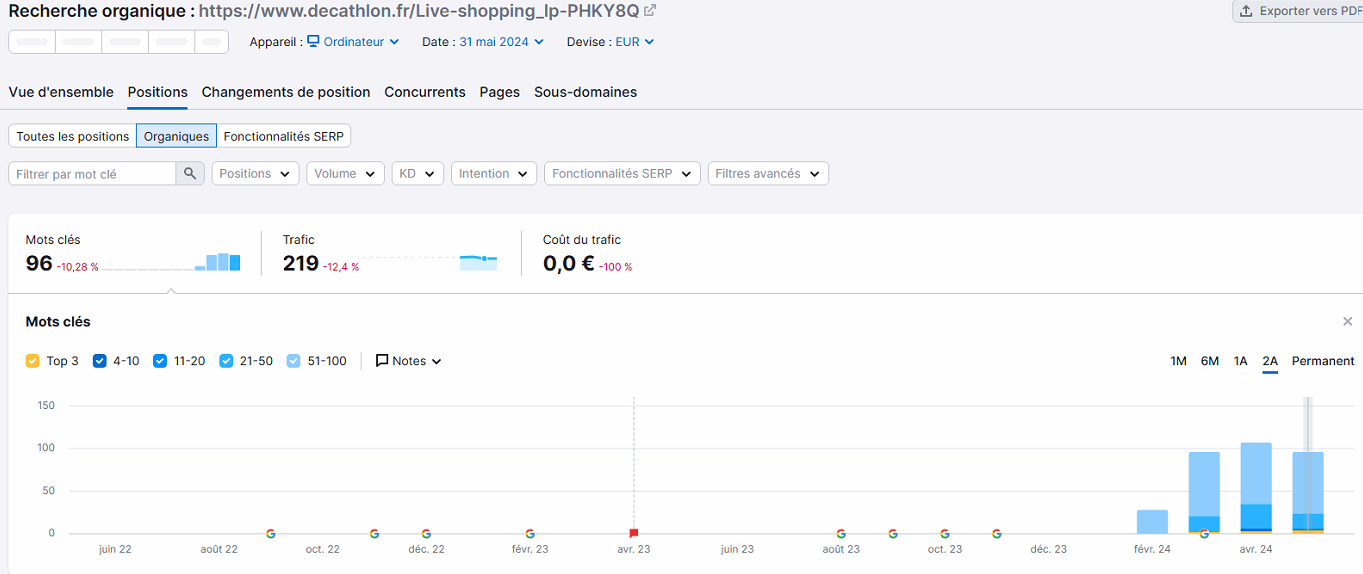Click the avr. 24 bar in chart

pyautogui.click(x=1256, y=488)
